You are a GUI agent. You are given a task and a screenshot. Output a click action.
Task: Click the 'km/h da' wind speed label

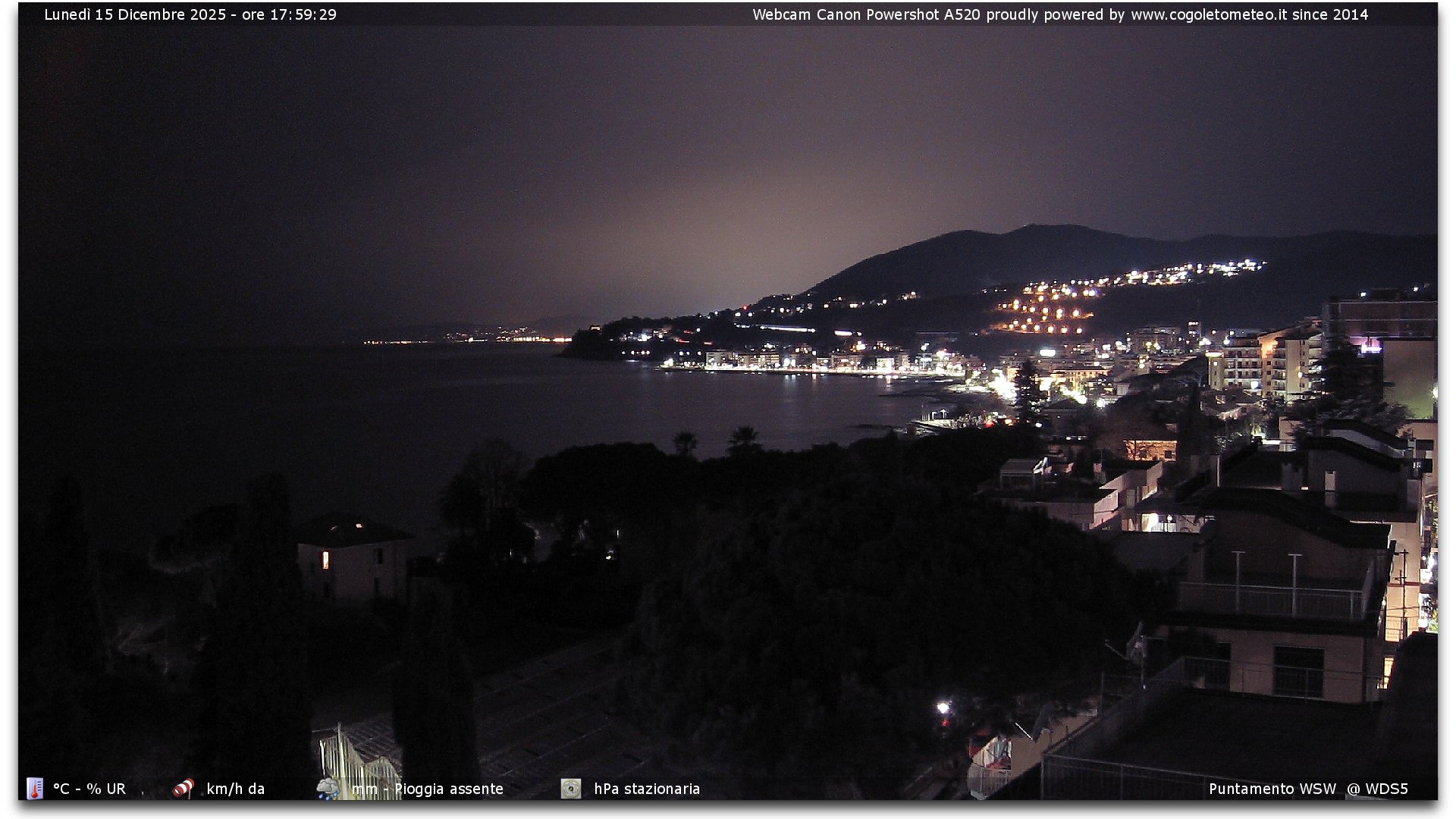pos(236,789)
